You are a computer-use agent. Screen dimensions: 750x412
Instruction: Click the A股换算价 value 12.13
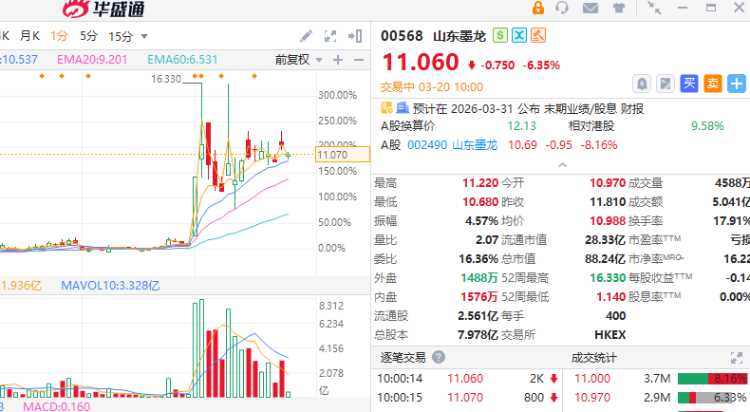[522, 126]
